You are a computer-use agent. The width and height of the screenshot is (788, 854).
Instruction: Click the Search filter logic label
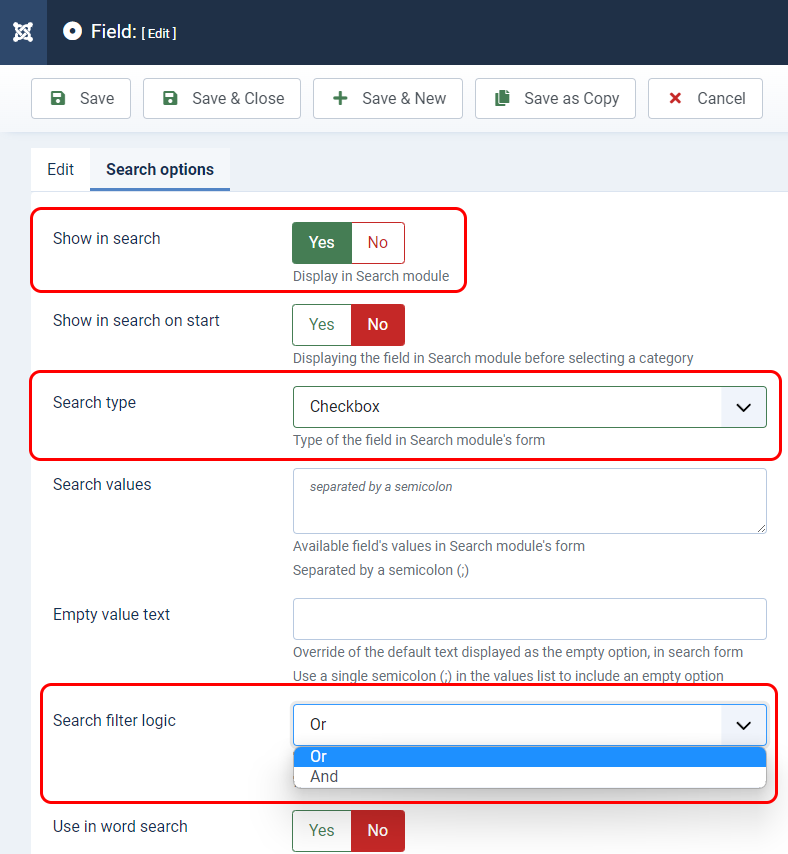coord(114,721)
